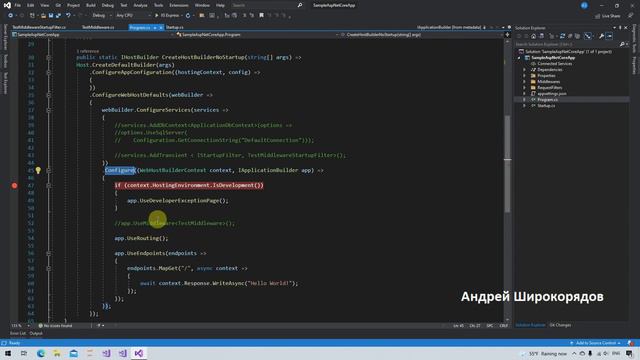Viewport: 640px width, 360px height.
Task: Collapse the Configure lambda block outline
Action: (49, 170)
